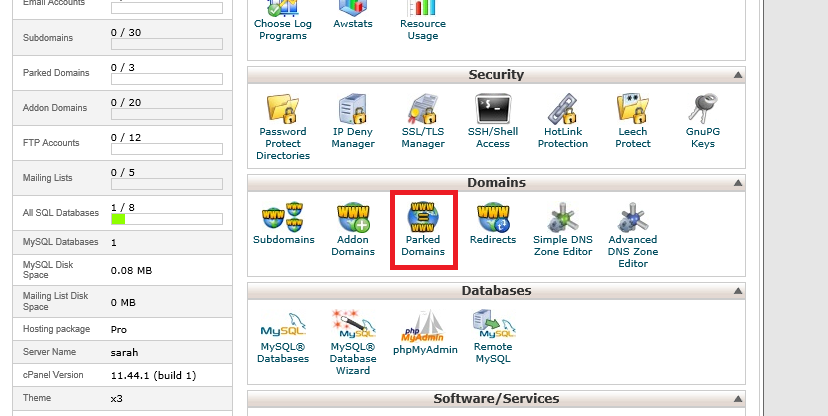Collapse the Databases section arrow
Screen dimensions: 828x416
[738, 291]
